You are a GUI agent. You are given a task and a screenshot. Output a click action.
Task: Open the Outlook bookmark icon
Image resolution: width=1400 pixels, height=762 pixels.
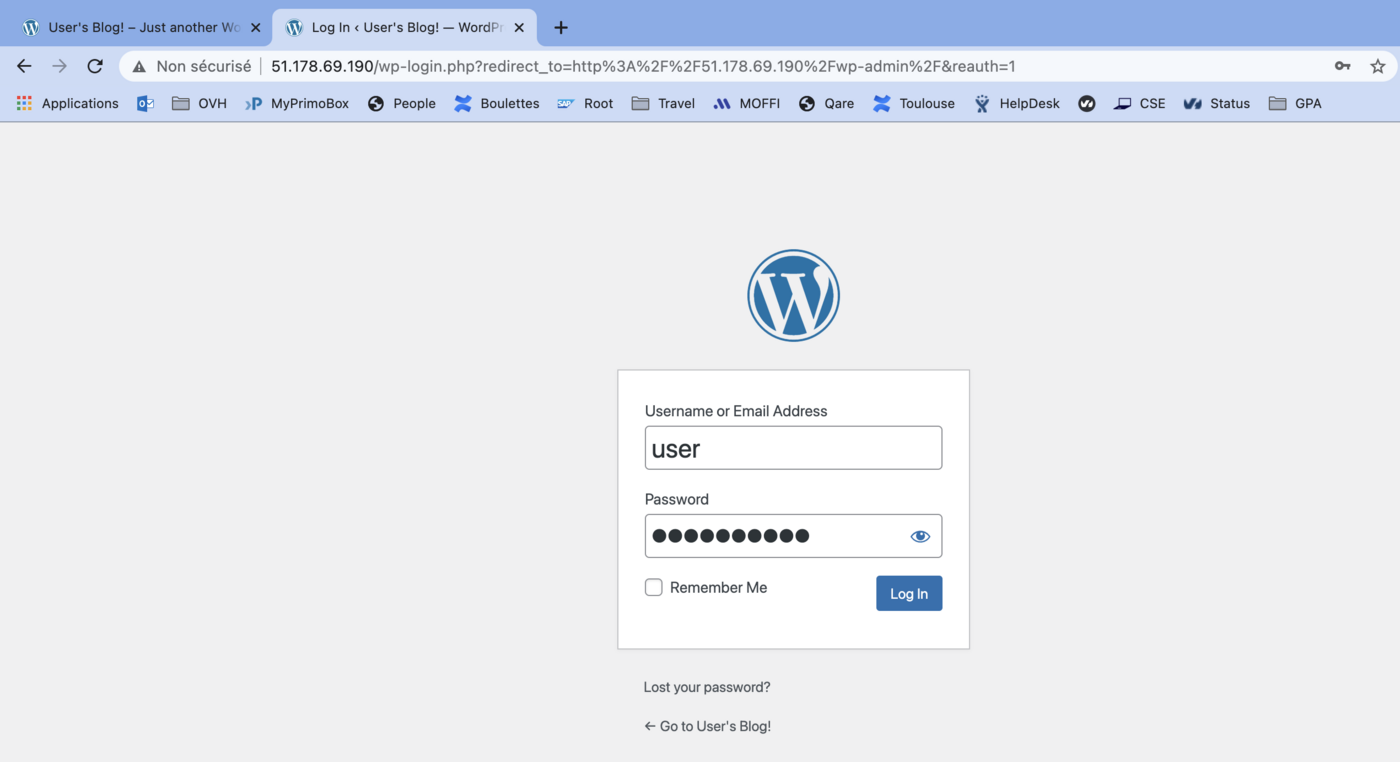coord(145,103)
